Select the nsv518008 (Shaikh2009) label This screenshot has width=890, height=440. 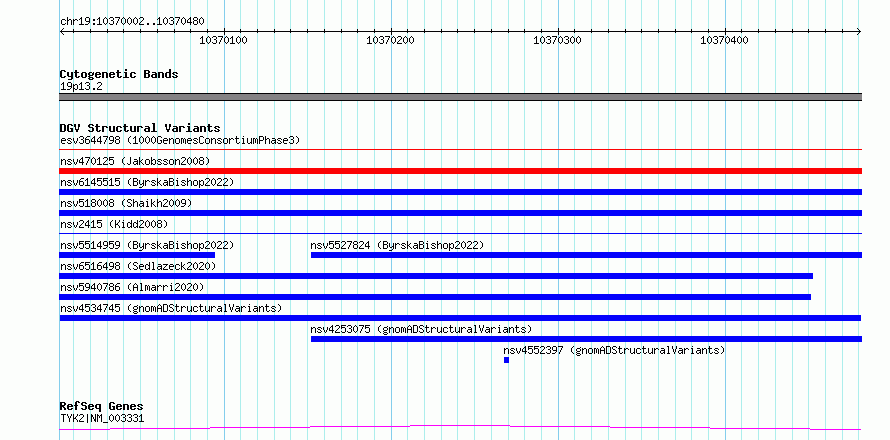click(x=126, y=203)
